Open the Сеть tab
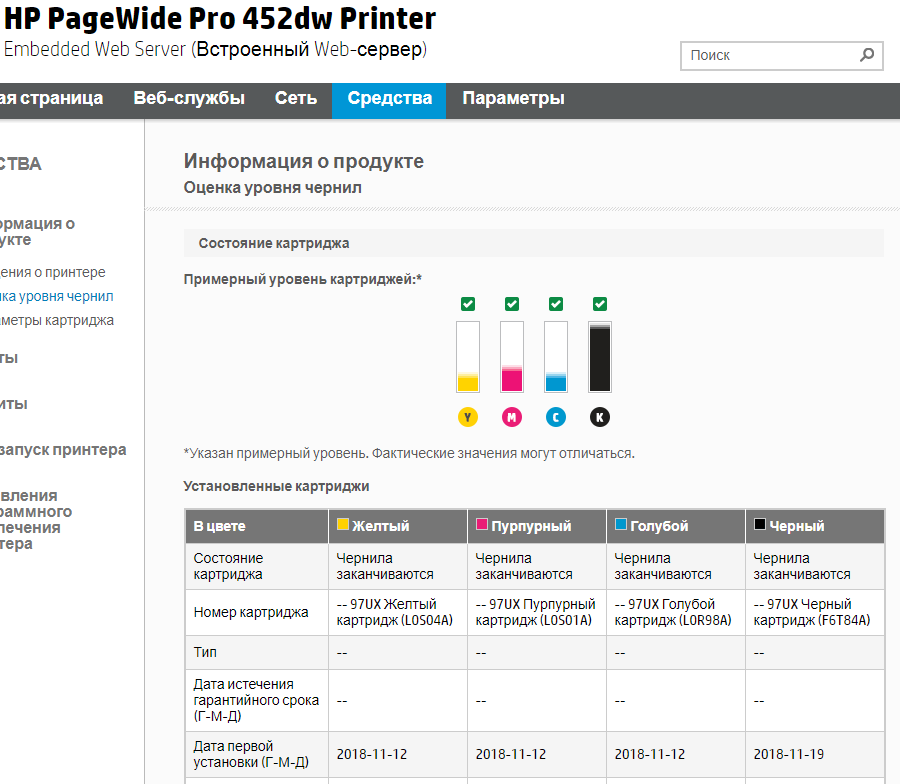Image resolution: width=900 pixels, height=784 pixels. pyautogui.click(x=296, y=98)
